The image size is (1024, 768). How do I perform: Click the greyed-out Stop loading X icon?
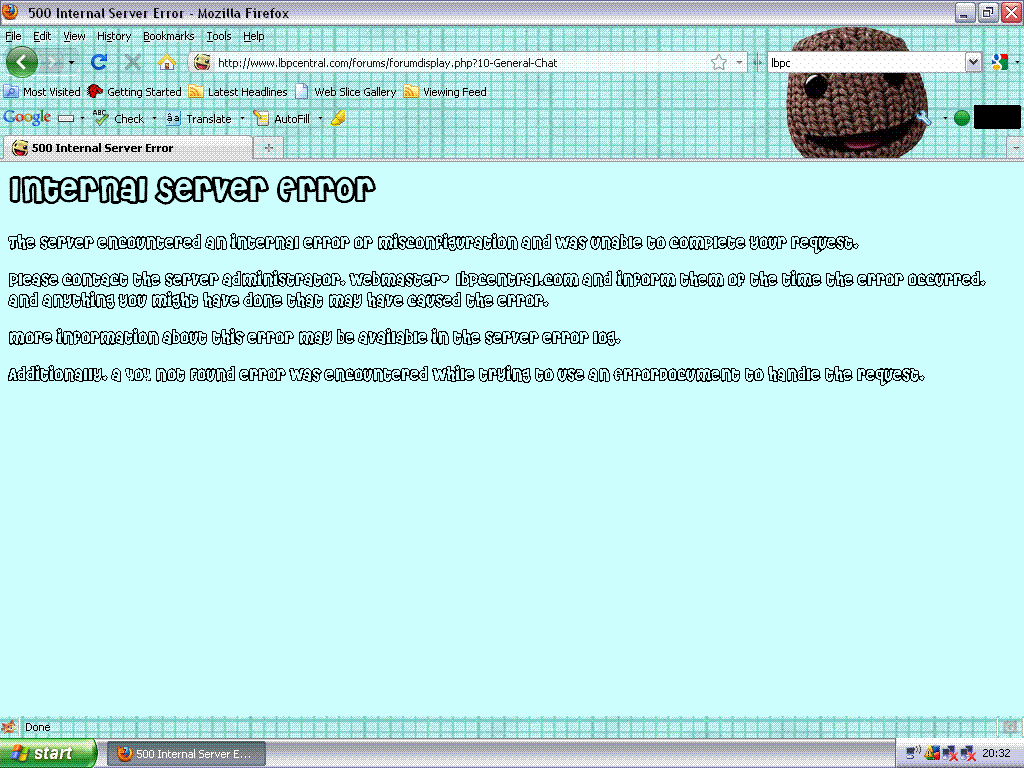133,62
